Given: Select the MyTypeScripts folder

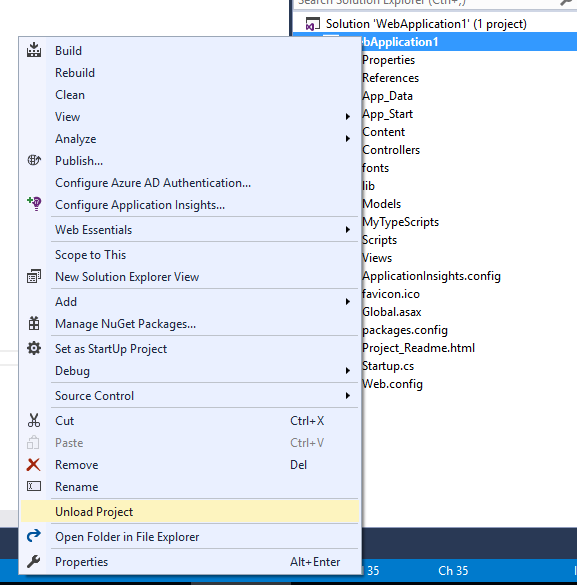Looking at the screenshot, I should [x=400, y=222].
